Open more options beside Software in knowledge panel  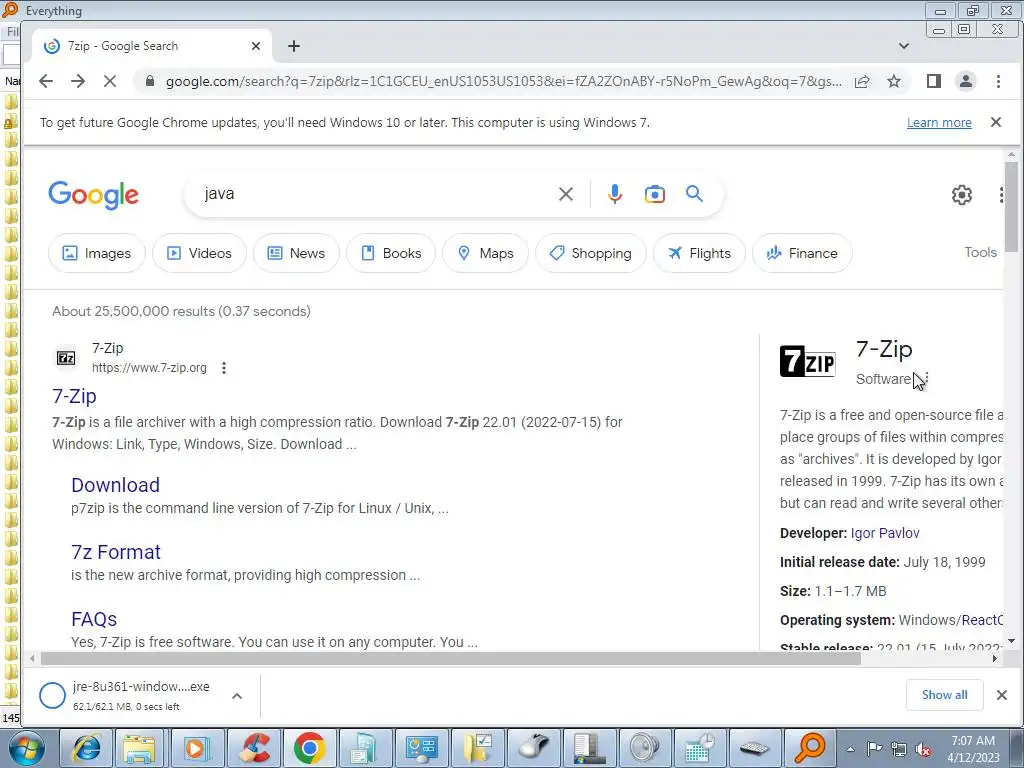[927, 379]
